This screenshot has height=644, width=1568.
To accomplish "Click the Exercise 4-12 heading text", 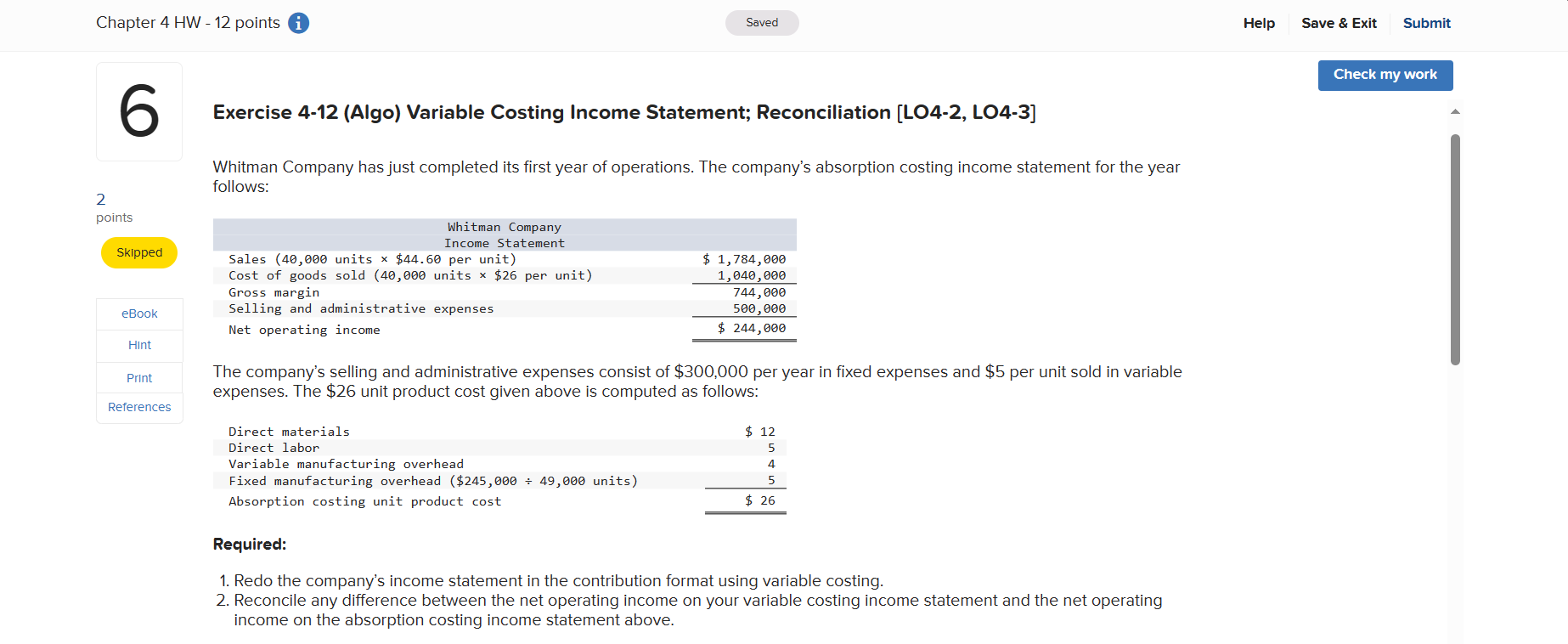I will point(624,112).
